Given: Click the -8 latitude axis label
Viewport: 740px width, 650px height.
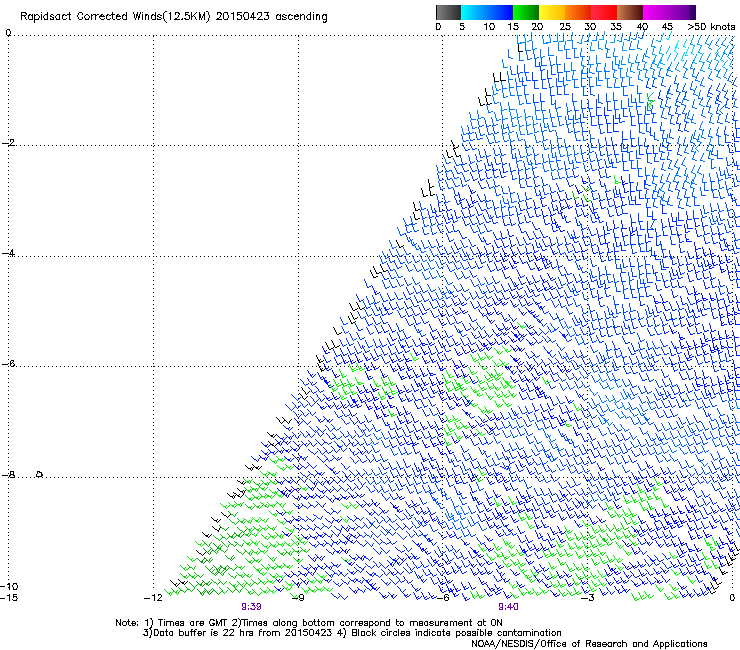Looking at the screenshot, I should (x=8, y=474).
